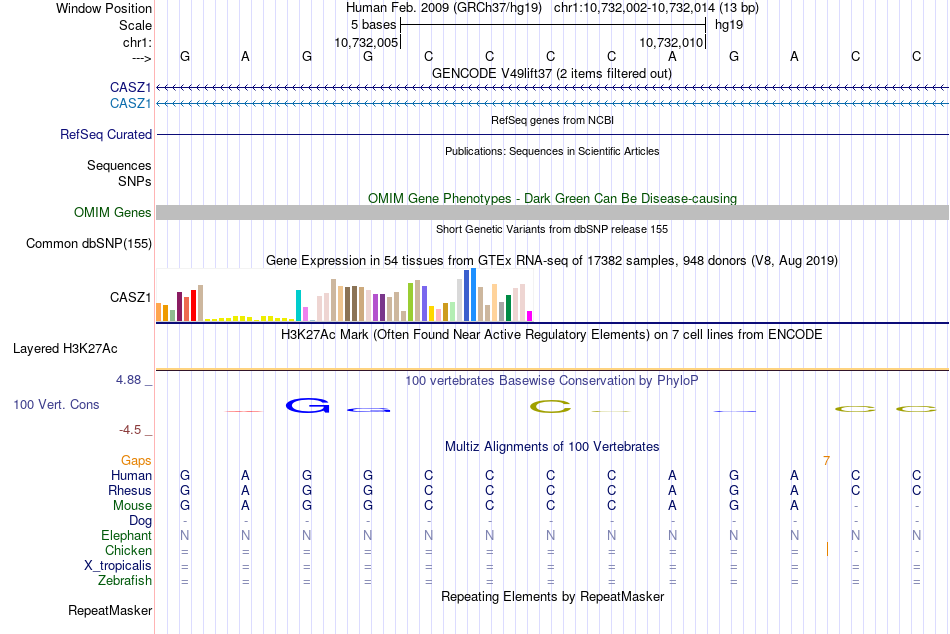Viewport: 950px width, 634px height.
Task: Click the ---> strand direction arrow
Action: [x=142, y=58]
